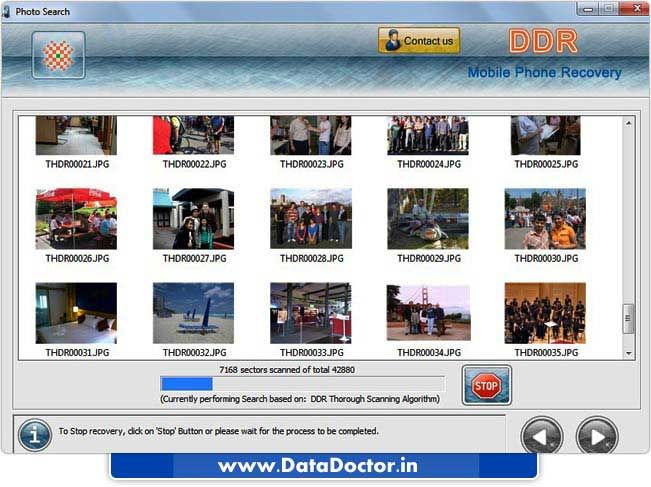651x487 pixels.
Task: Select thumbnail of THDR00023.JPG
Action: 311,135
